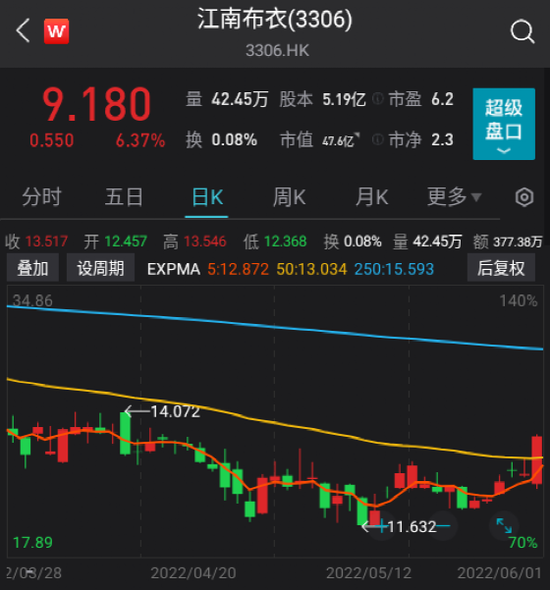Tap the info icon beside 市盈
550x590 pixels.
(x=378, y=99)
